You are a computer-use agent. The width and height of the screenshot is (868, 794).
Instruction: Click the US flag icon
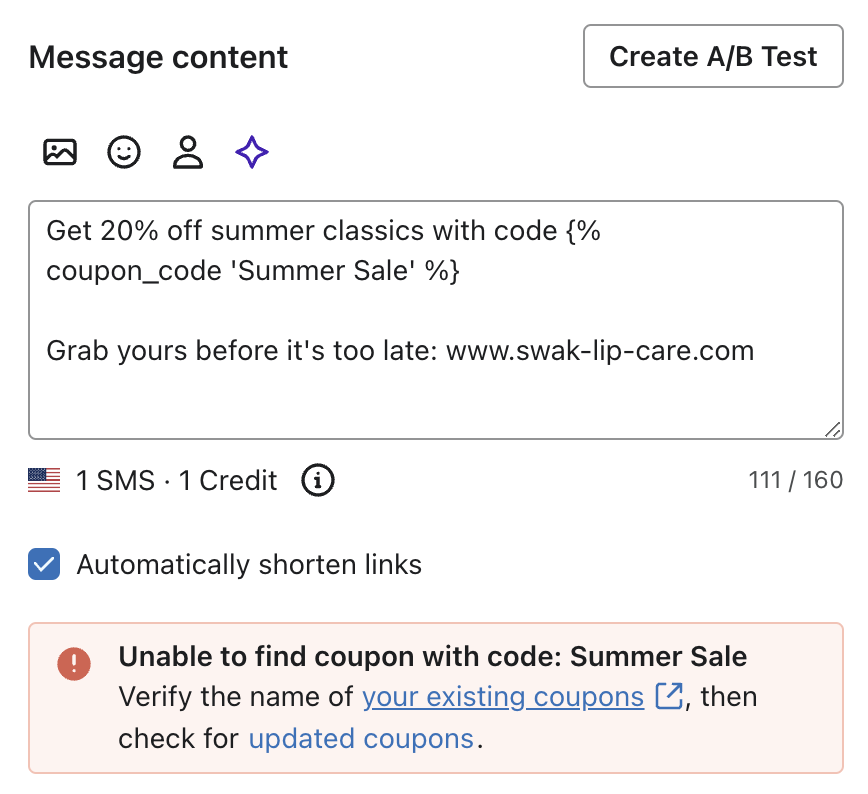[44, 481]
